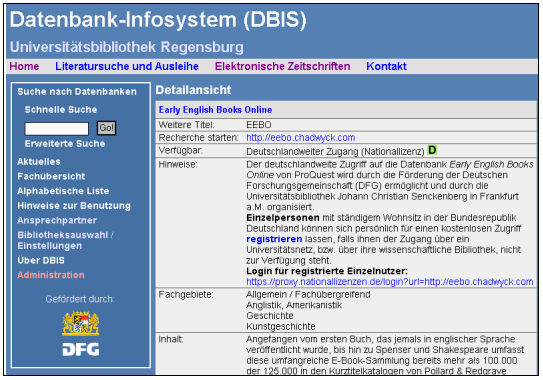Click the Detailansicht heading
This screenshot has height=380, width=543.
point(193,90)
